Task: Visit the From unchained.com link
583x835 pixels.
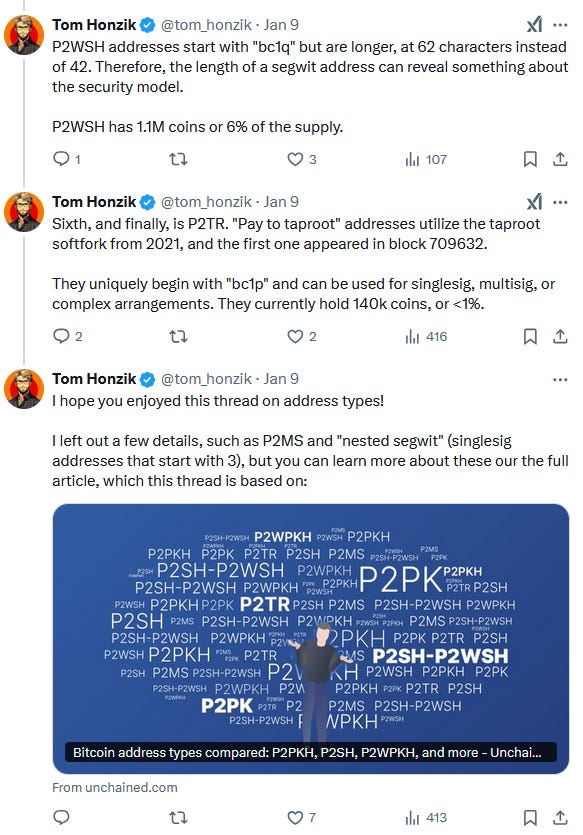Action: point(115,787)
